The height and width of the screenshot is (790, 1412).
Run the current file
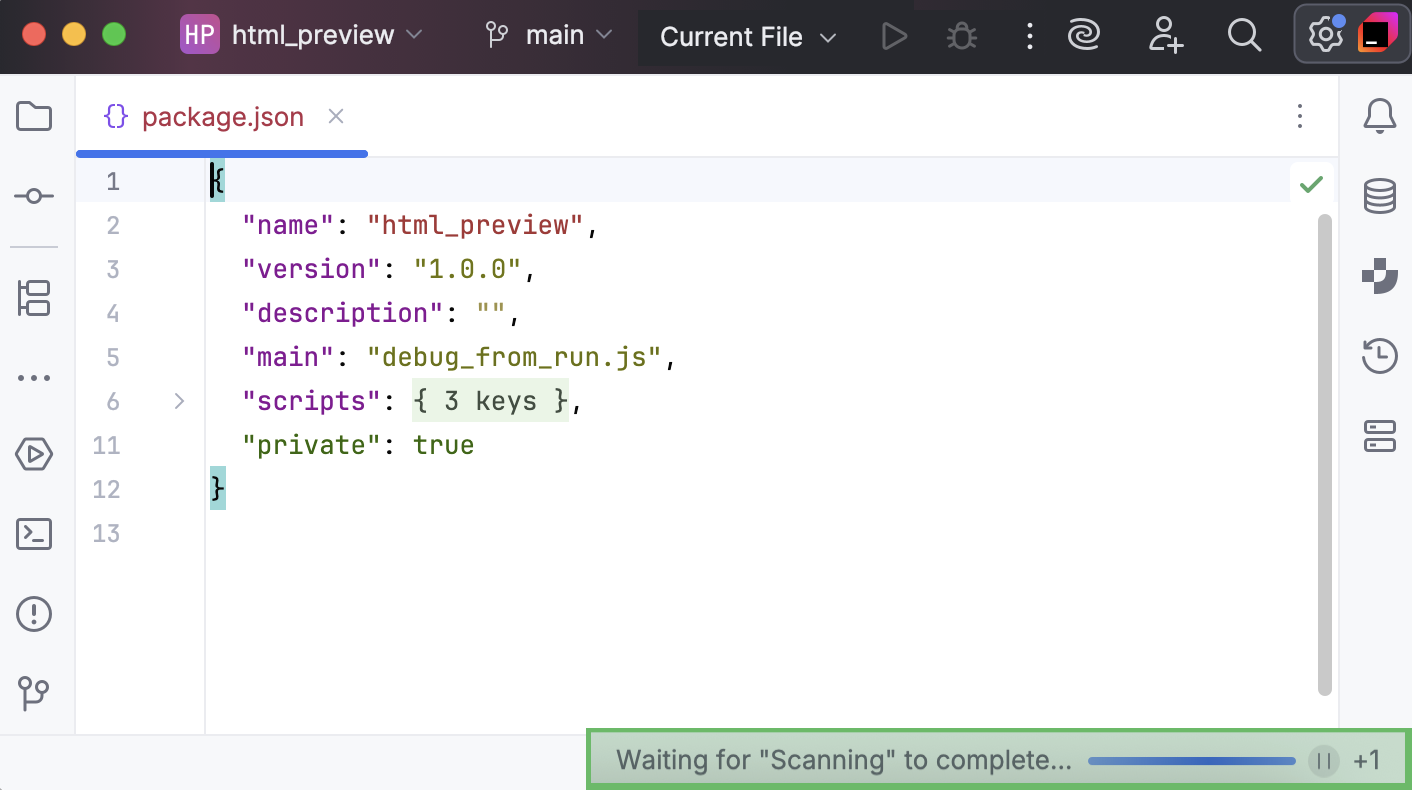point(893,36)
